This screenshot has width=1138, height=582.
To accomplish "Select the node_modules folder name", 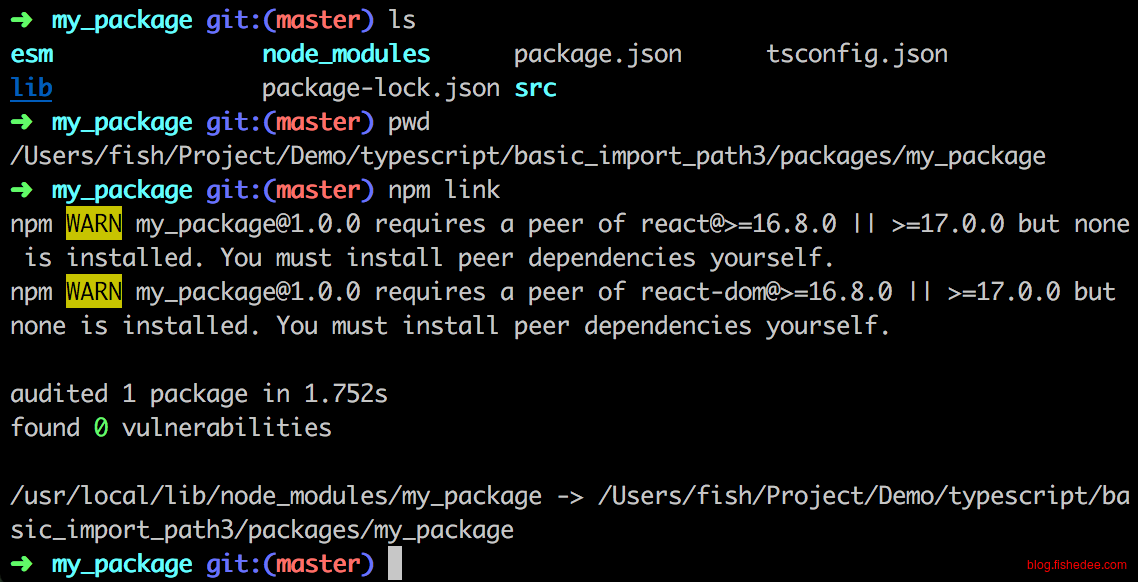I will point(346,54).
